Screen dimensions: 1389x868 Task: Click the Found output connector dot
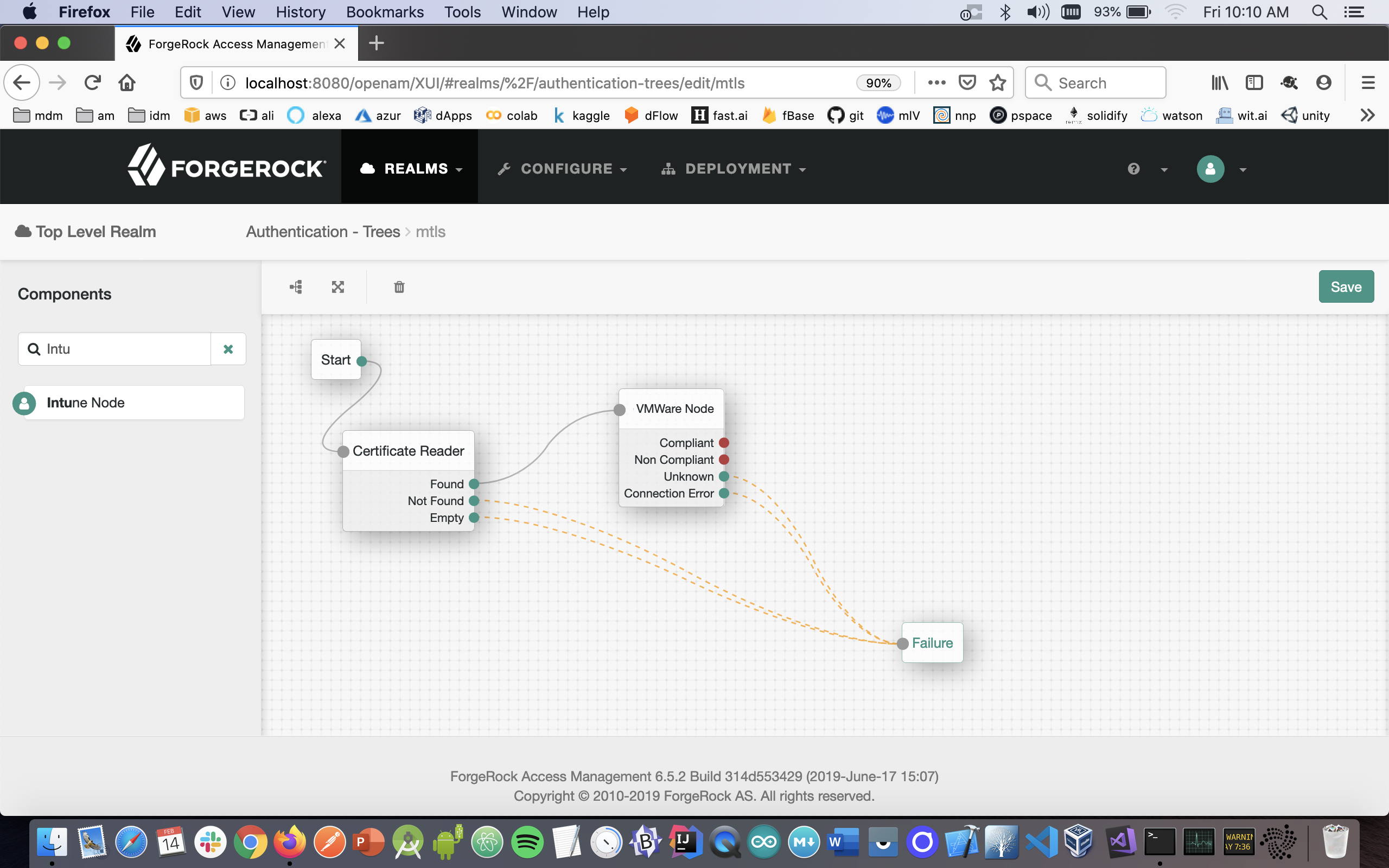tap(474, 484)
